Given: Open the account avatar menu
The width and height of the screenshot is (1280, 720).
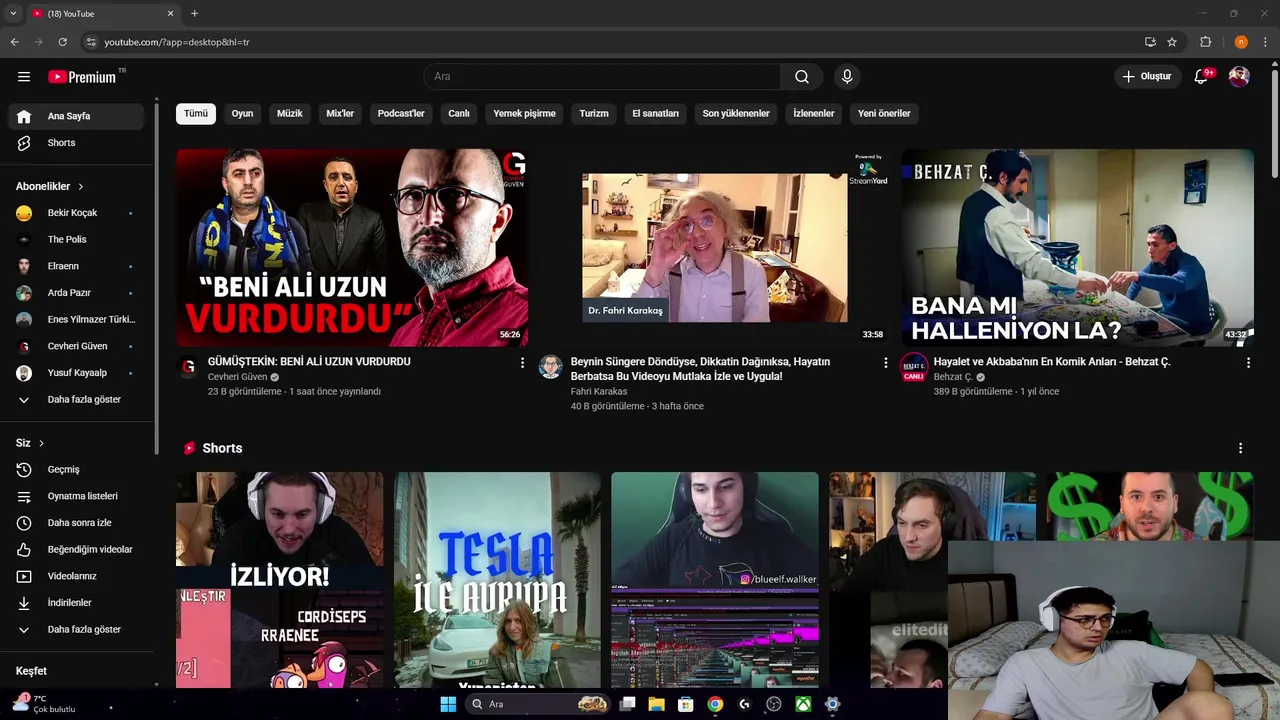Looking at the screenshot, I should [1239, 77].
